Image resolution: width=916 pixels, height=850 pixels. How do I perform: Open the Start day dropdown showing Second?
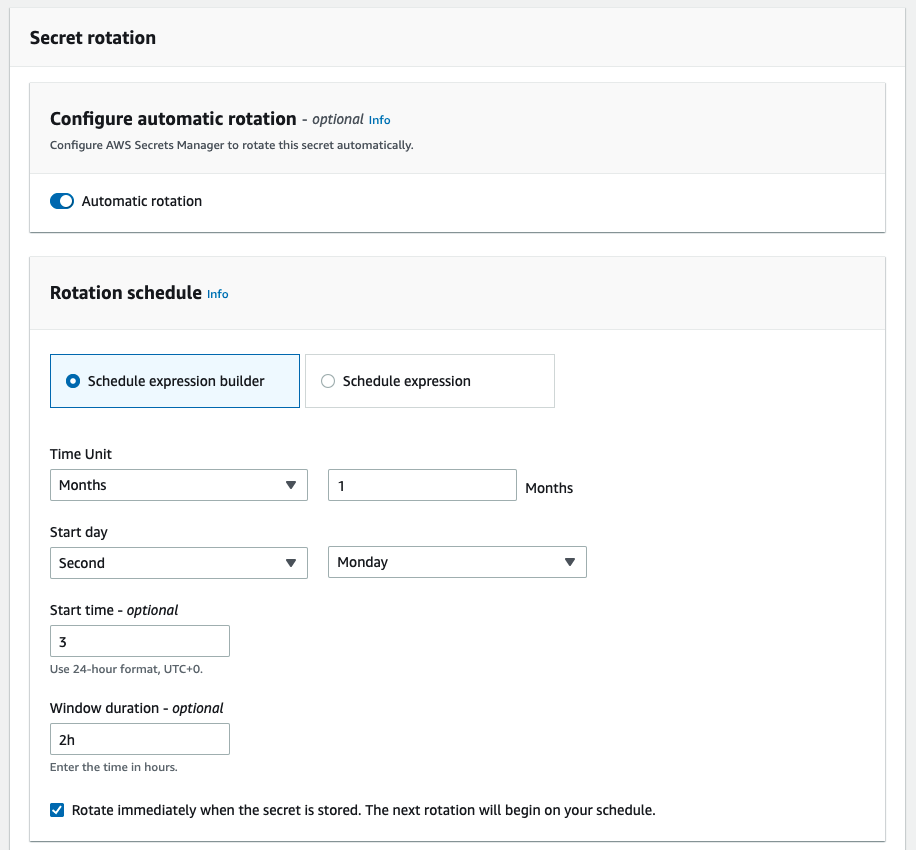(178, 562)
